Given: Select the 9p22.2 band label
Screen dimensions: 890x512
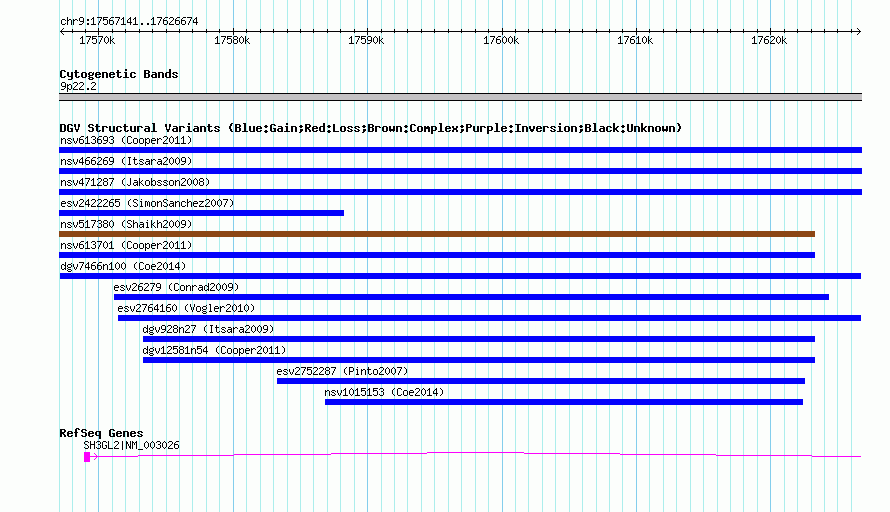Looking at the screenshot, I should 78,86.
